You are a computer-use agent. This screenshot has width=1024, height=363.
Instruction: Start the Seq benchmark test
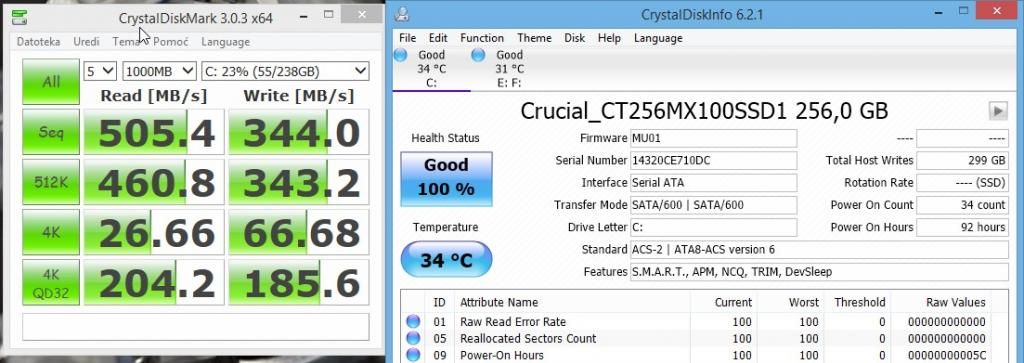pyautogui.click(x=51, y=132)
